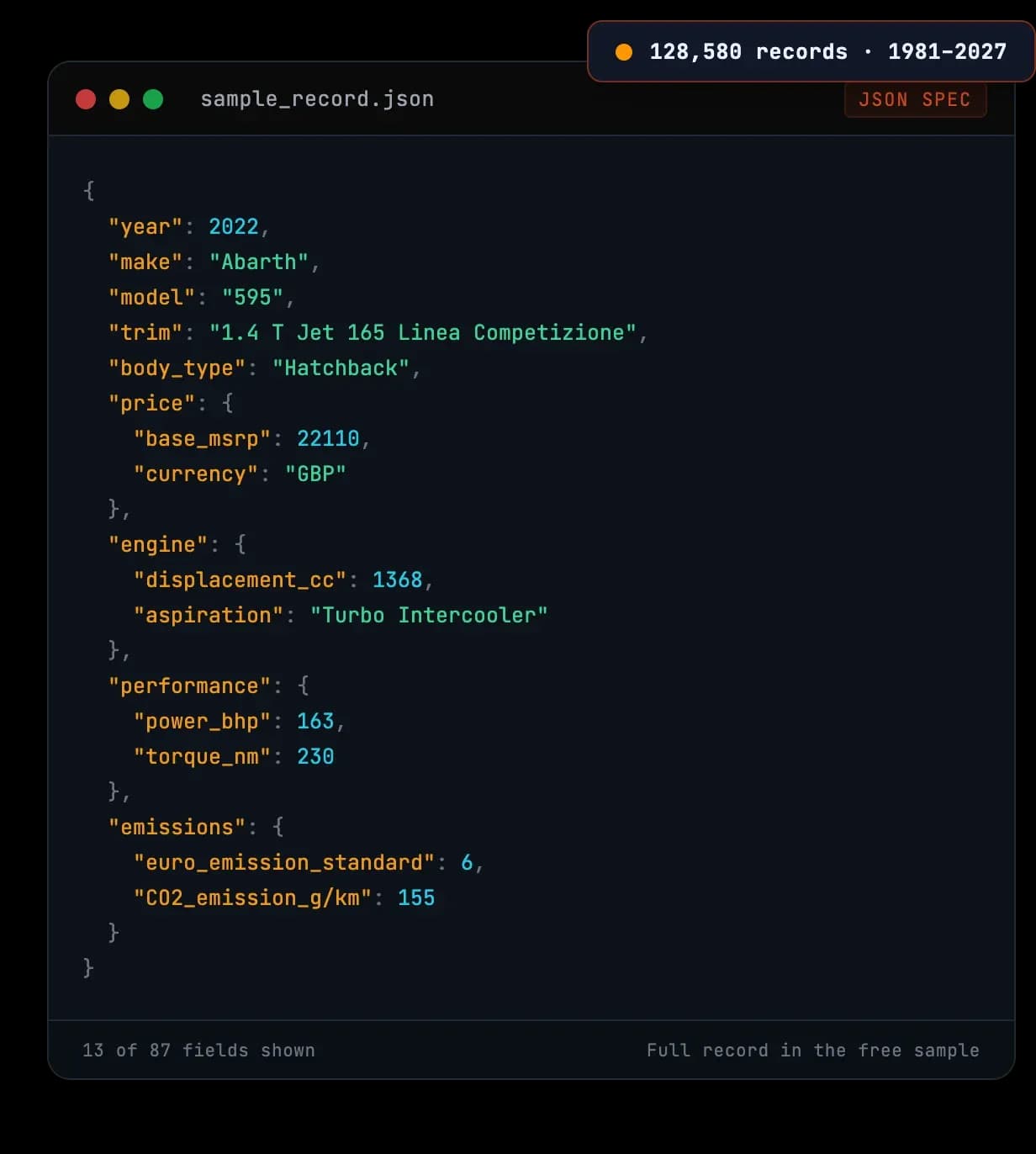Click the value 1368

pyautogui.click(x=397, y=580)
